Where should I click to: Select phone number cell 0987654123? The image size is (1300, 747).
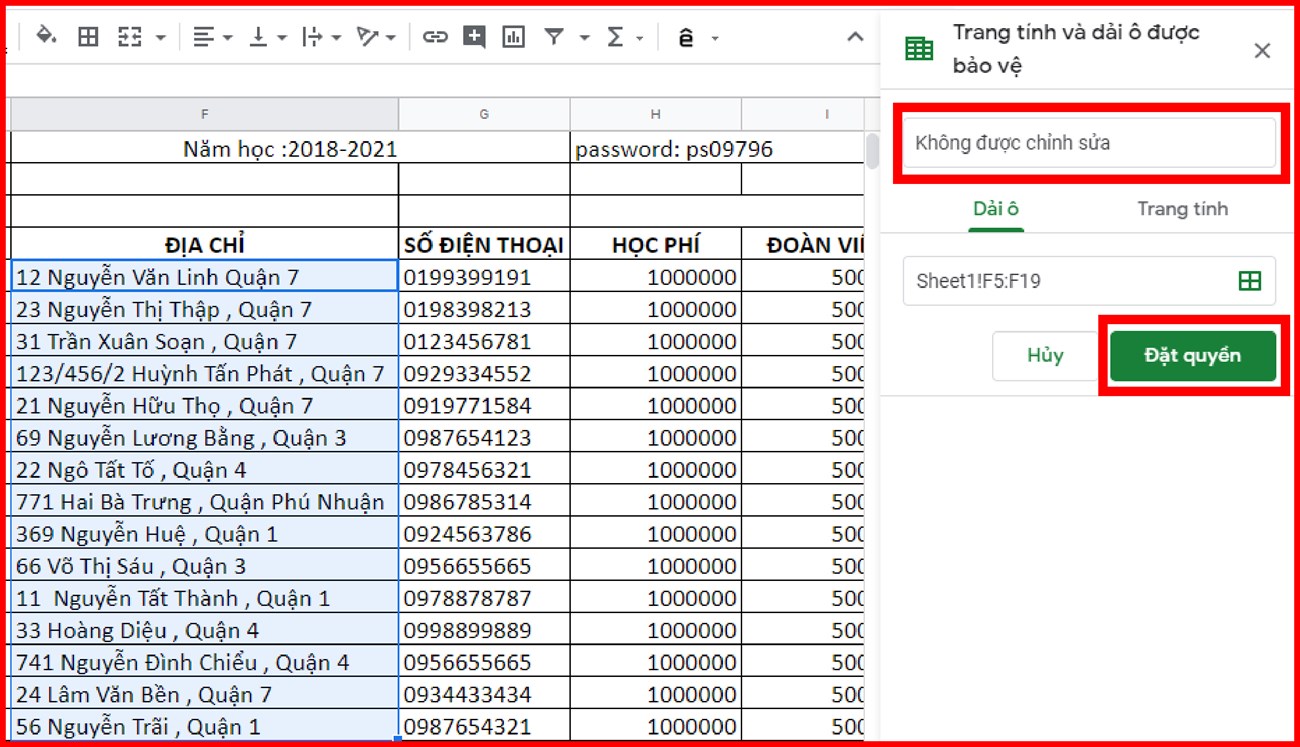(484, 437)
